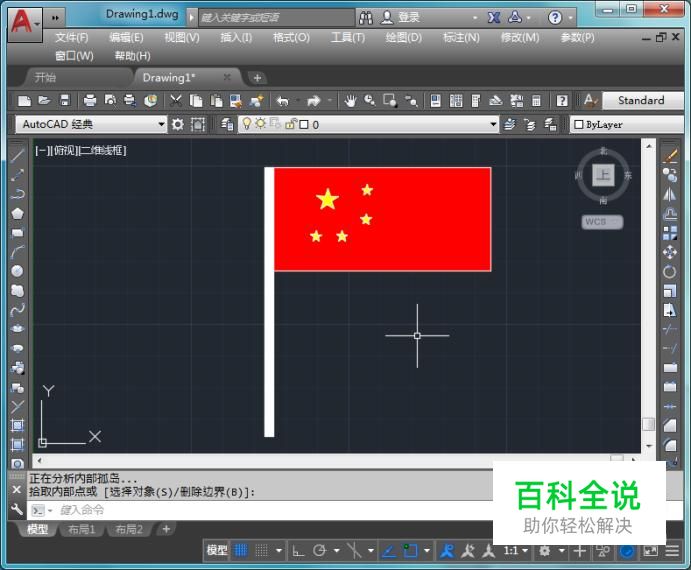Click the Array modify tool
The image size is (691, 570).
click(x=670, y=233)
